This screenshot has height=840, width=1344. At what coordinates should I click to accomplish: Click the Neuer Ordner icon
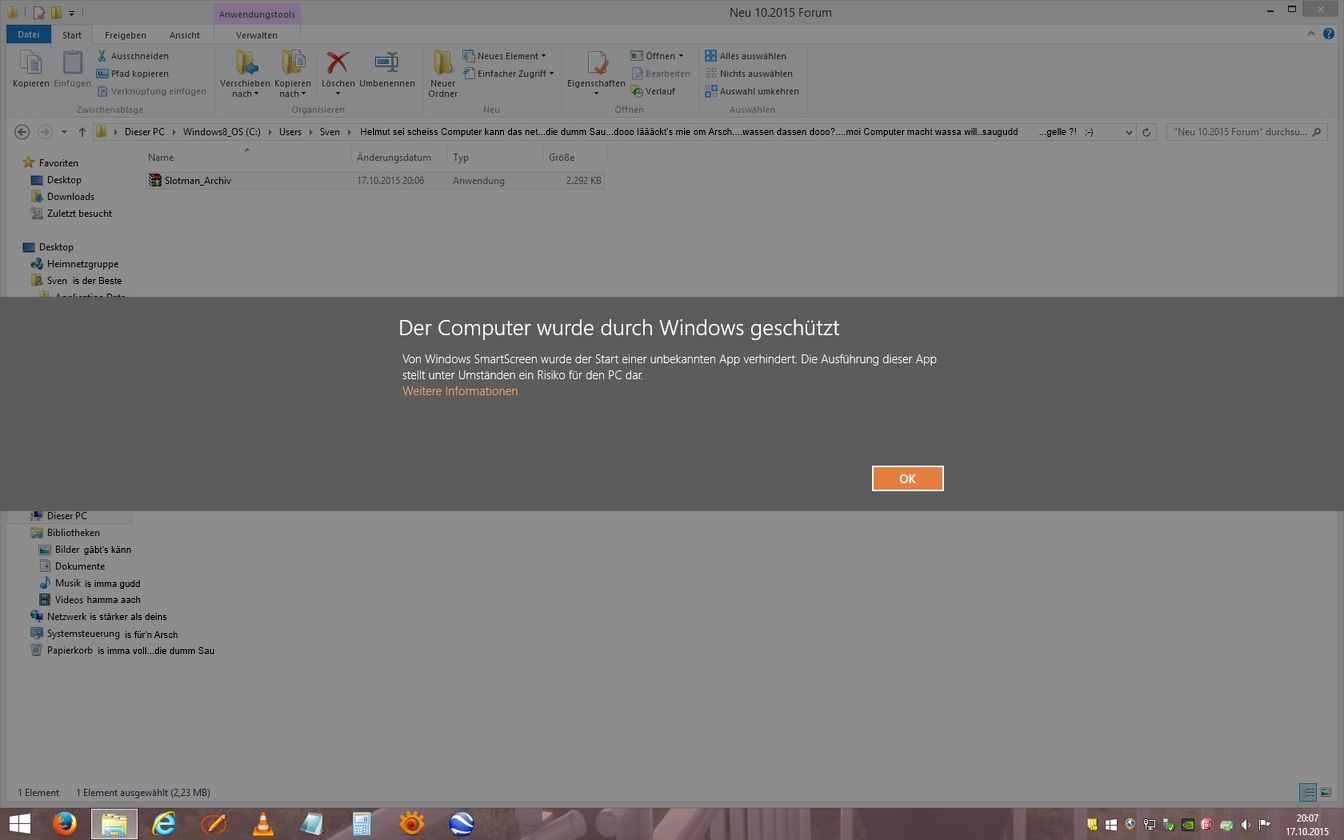click(x=443, y=73)
